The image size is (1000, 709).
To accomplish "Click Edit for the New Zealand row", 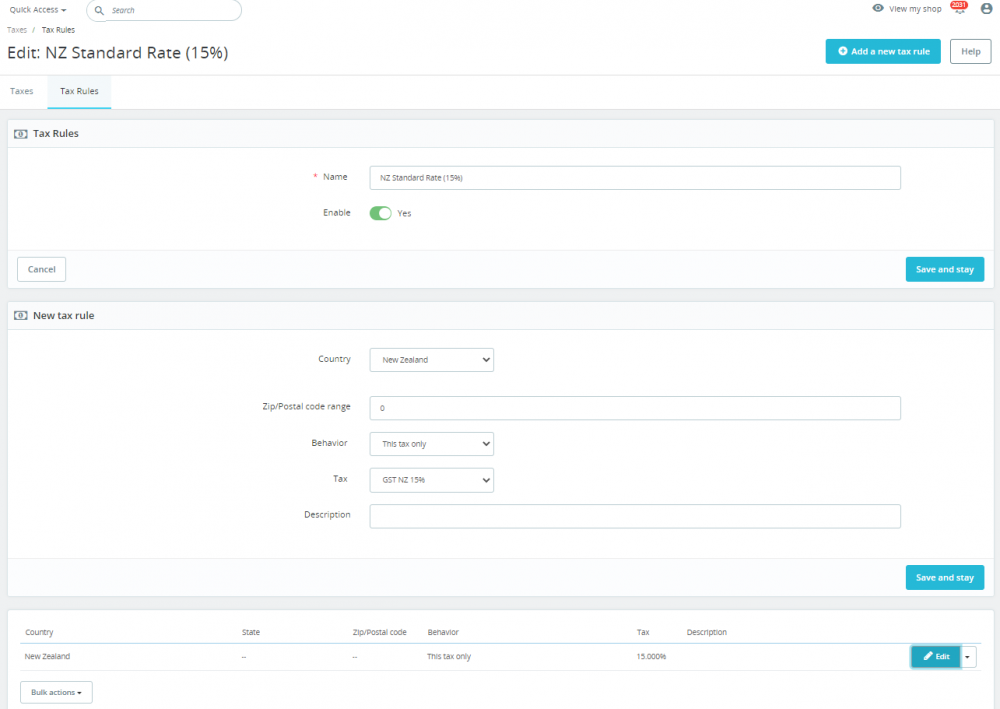I will 936,657.
